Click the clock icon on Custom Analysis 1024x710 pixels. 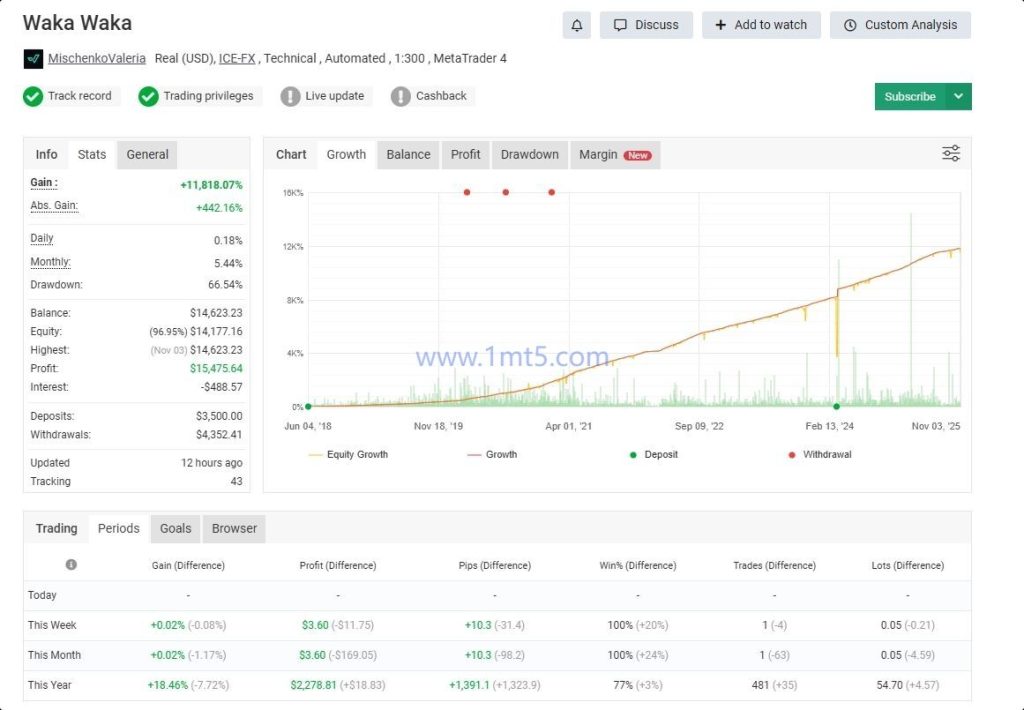pos(851,25)
